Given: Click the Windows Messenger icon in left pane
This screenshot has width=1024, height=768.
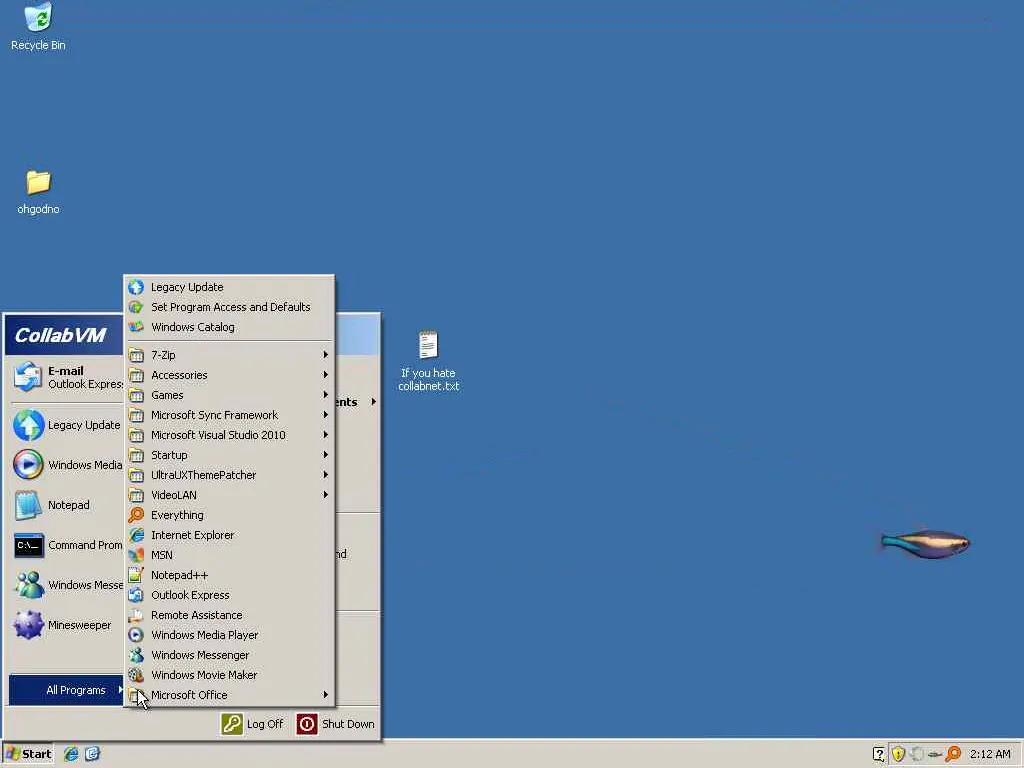Looking at the screenshot, I should [28, 585].
